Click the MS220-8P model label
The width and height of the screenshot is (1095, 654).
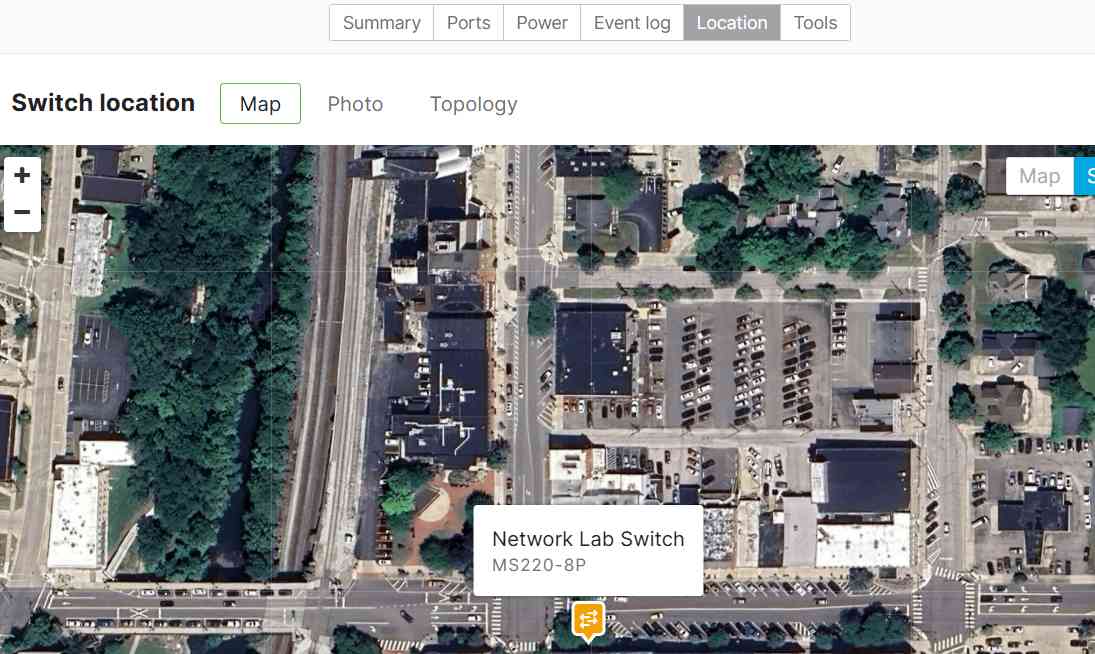(539, 565)
